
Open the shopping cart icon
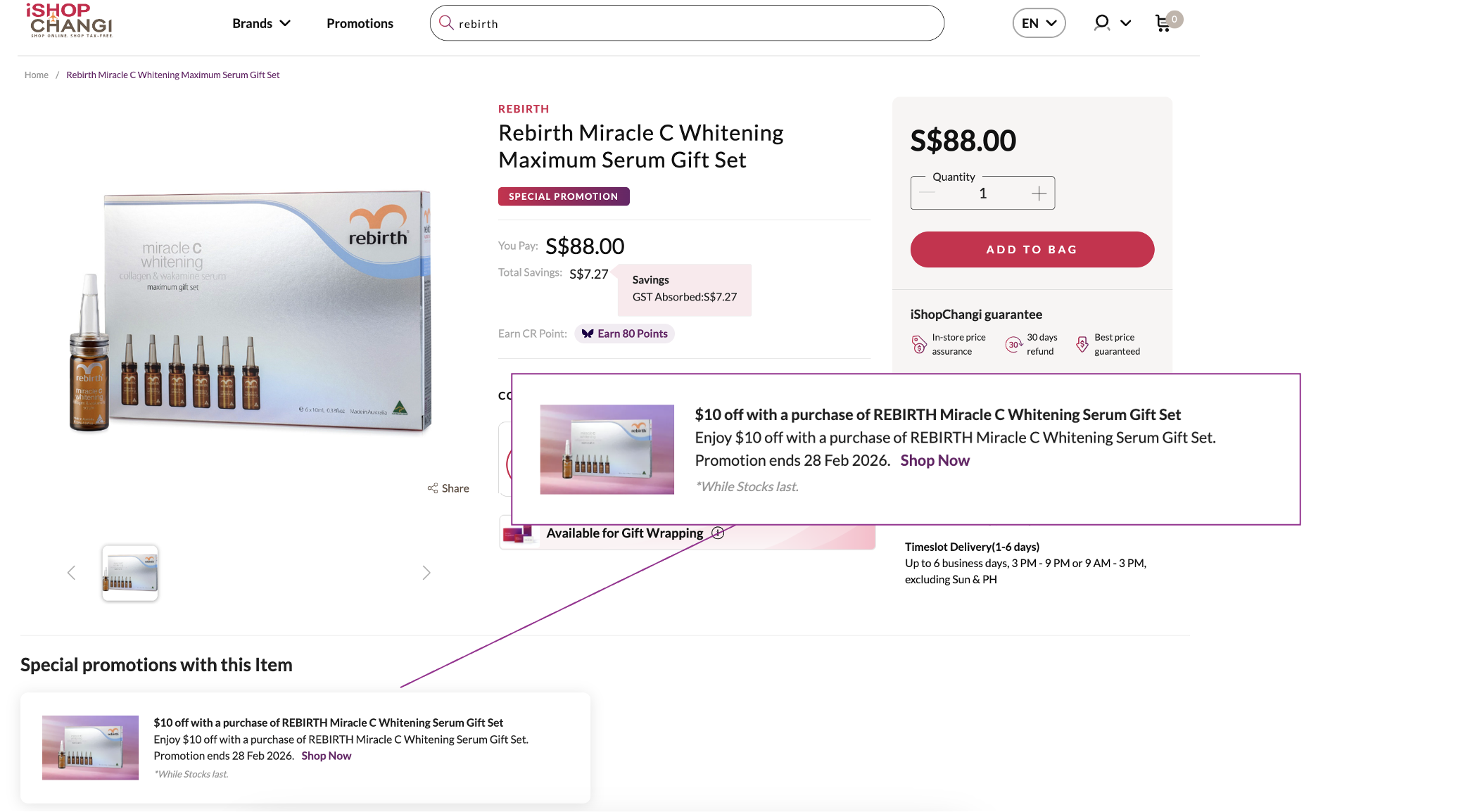pos(1163,23)
